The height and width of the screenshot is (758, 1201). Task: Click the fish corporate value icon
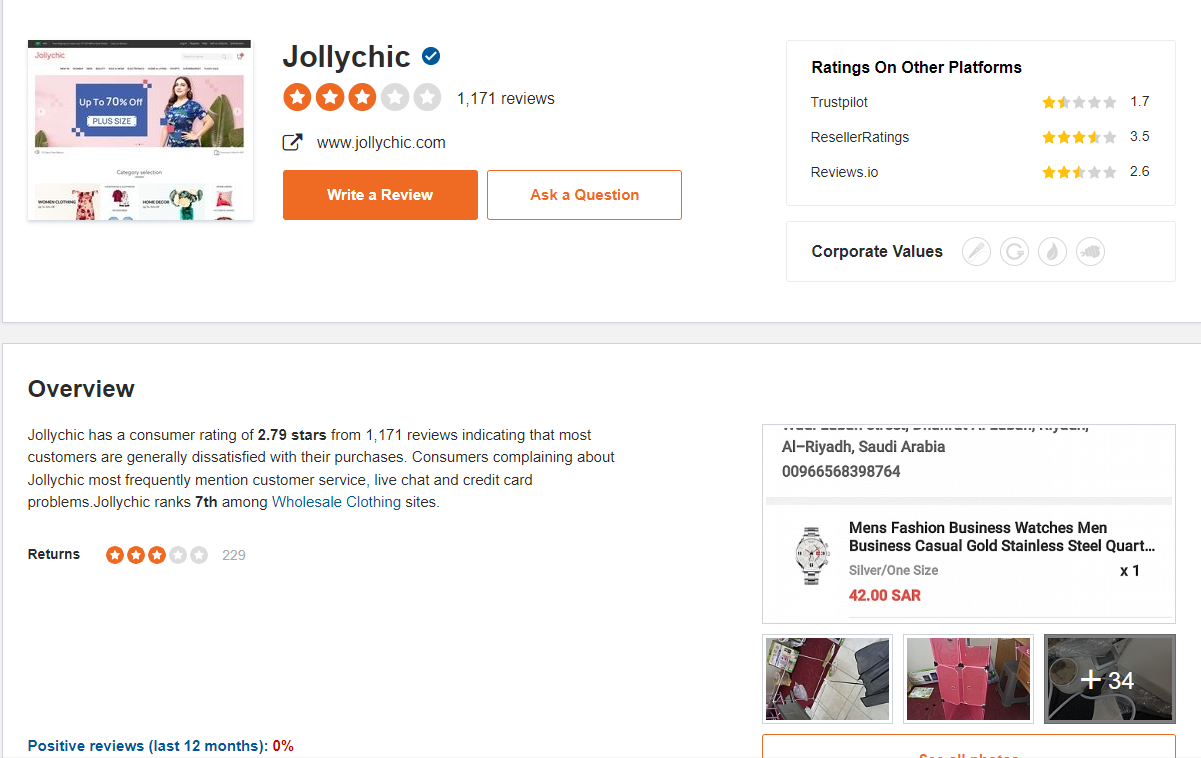click(x=1090, y=252)
